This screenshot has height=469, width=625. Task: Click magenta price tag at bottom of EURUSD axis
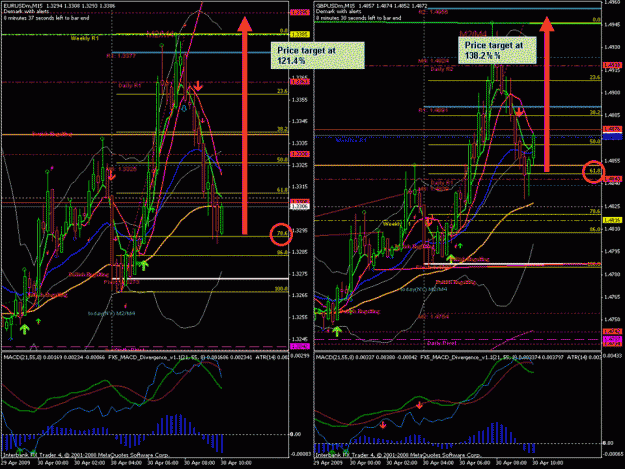pyautogui.click(x=299, y=346)
